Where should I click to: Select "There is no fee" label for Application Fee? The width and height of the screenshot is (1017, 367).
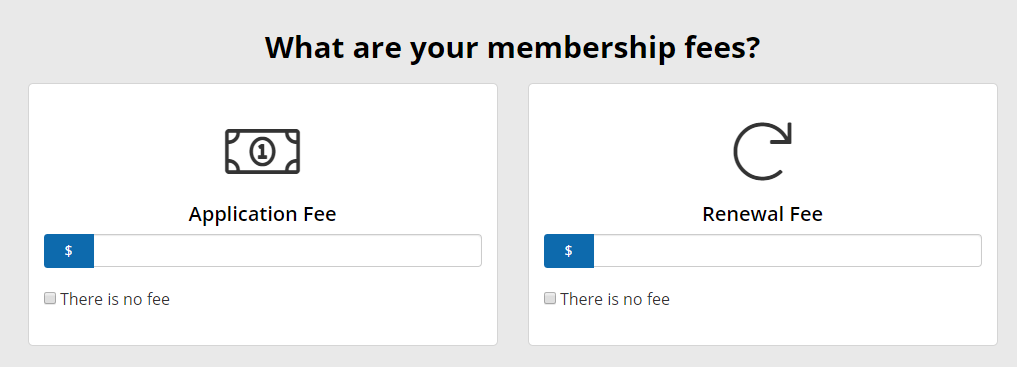115,299
